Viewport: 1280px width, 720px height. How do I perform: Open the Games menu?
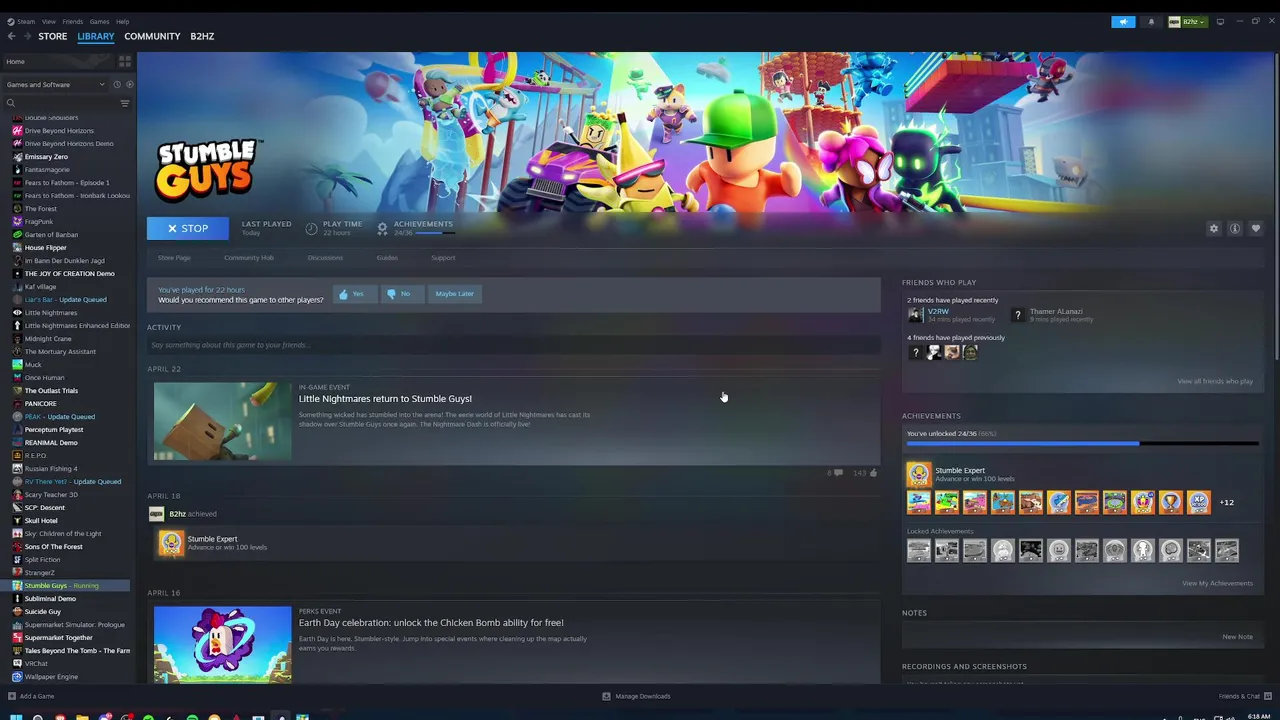pos(99,21)
